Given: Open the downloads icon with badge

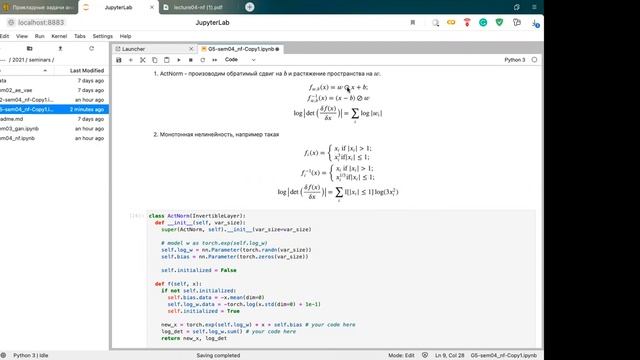Looking at the screenshot, I should click(x=535, y=23).
